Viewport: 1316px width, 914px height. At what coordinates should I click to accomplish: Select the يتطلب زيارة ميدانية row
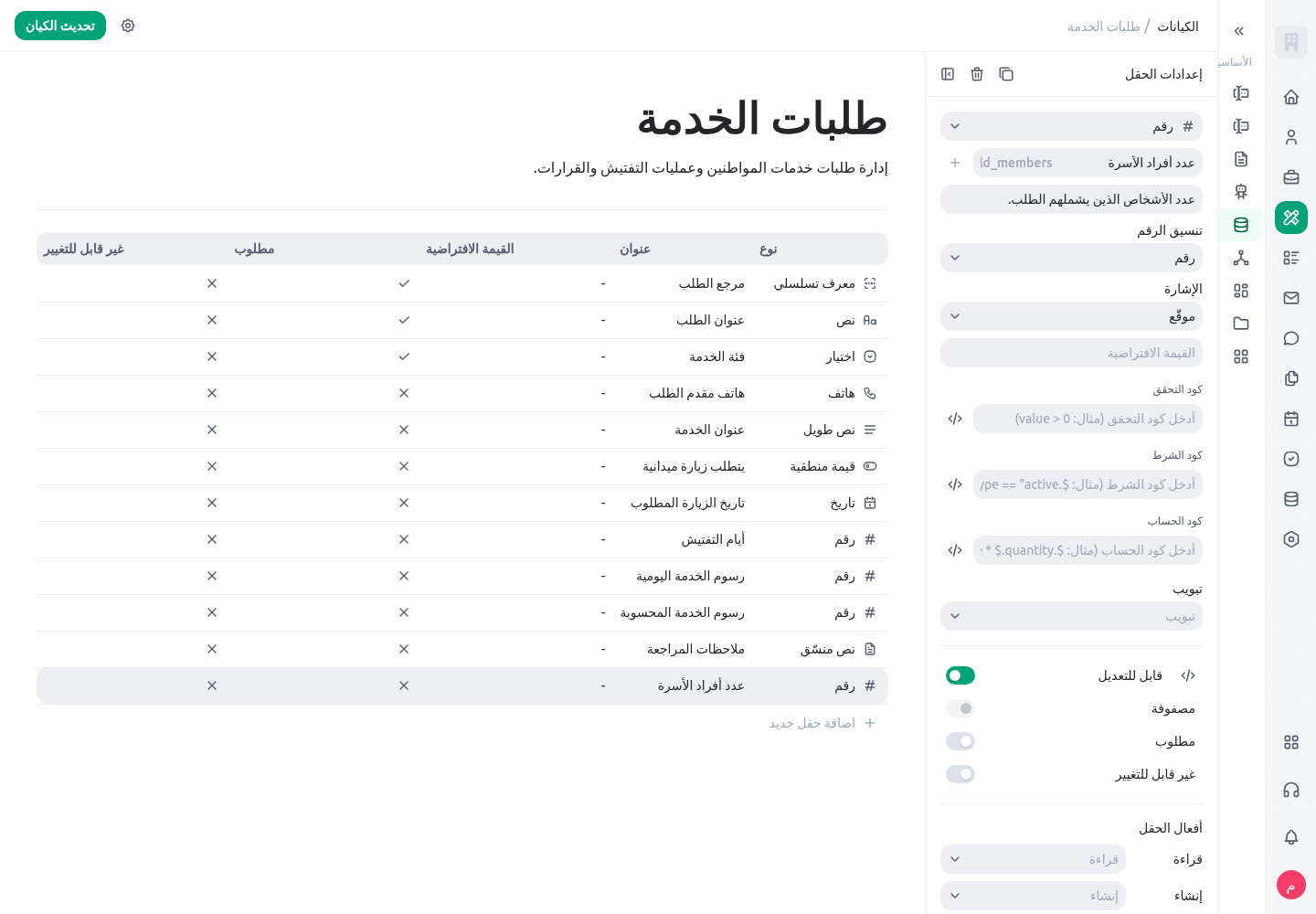tap(462, 466)
